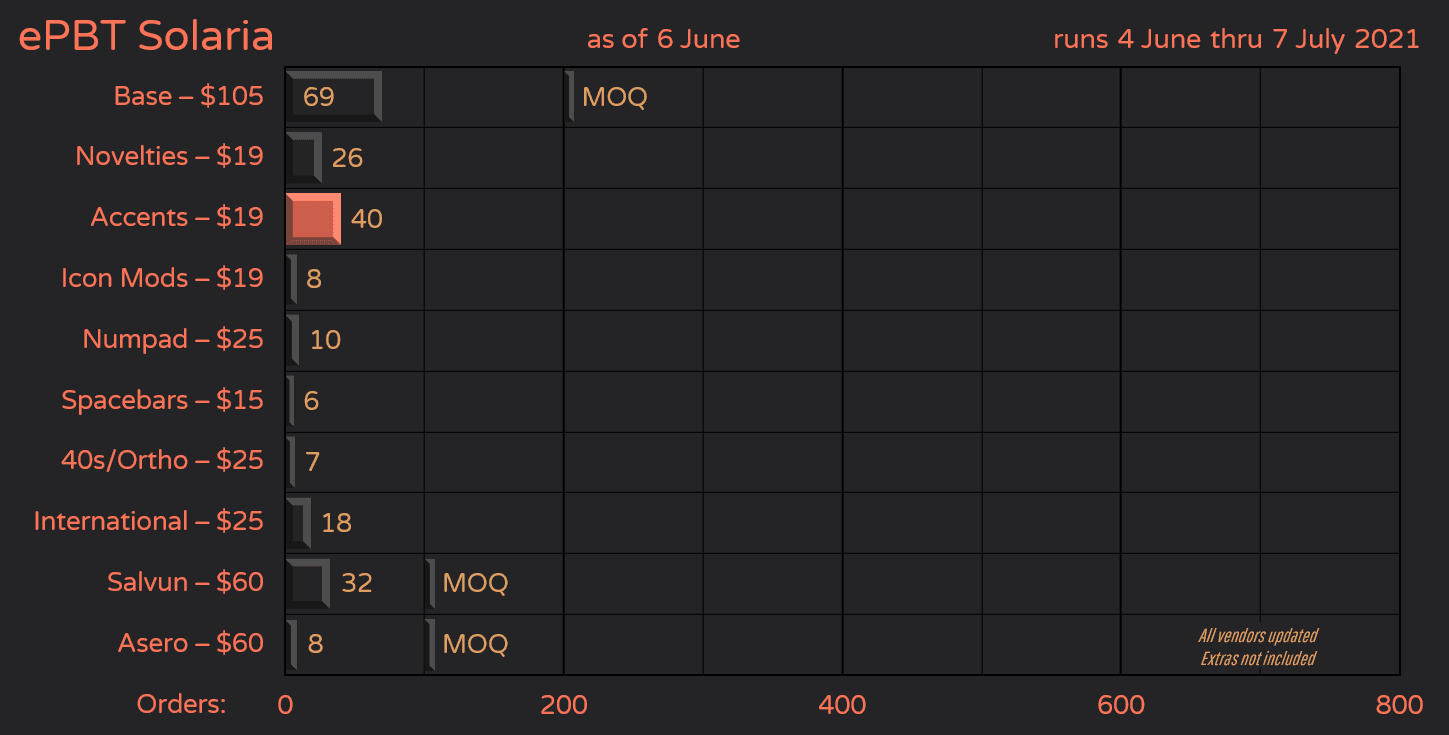This screenshot has height=735, width=1449.
Task: Click the 'as of 6 June' date text
Action: point(663,40)
